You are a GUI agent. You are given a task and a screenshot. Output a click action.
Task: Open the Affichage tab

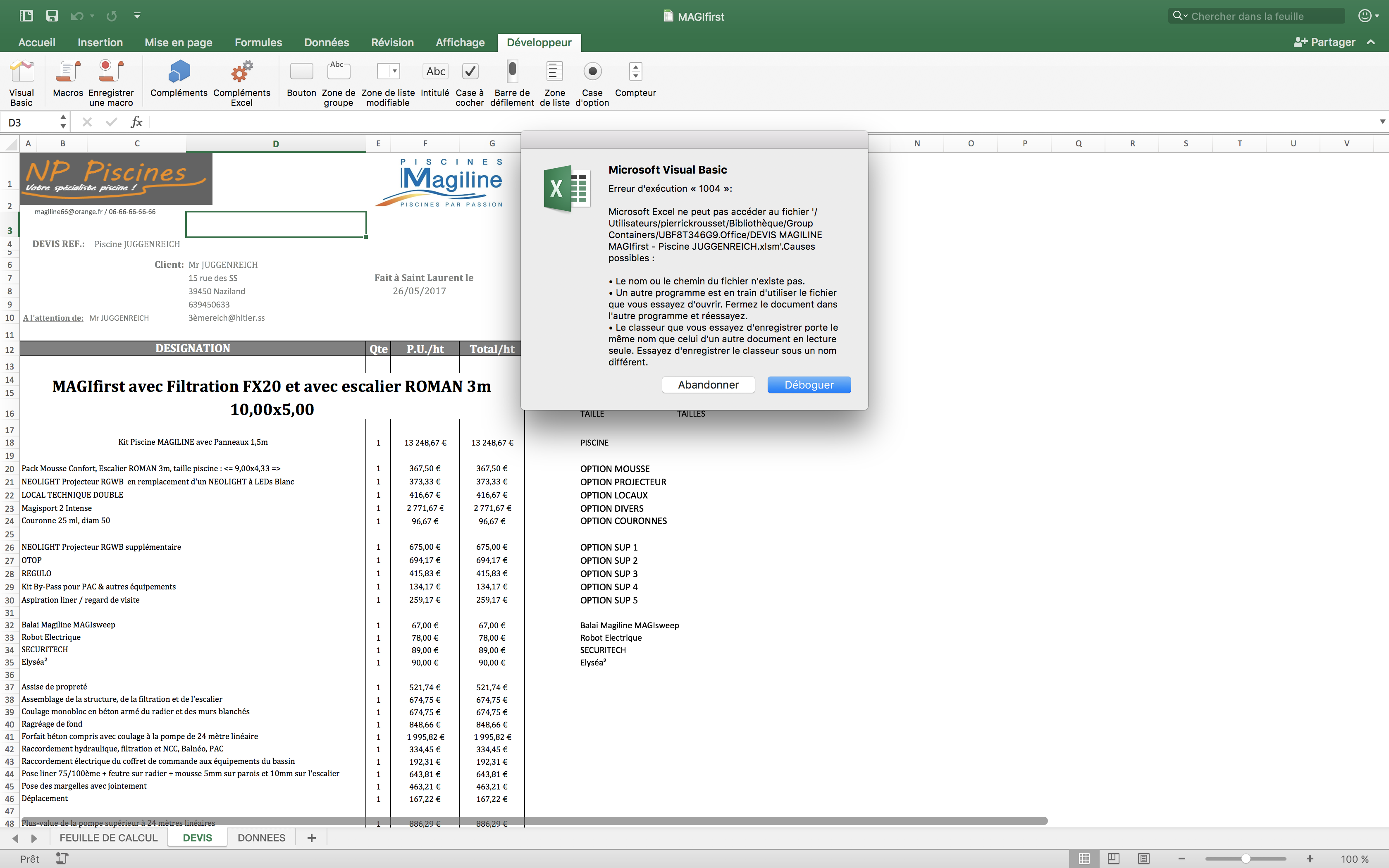point(460,43)
